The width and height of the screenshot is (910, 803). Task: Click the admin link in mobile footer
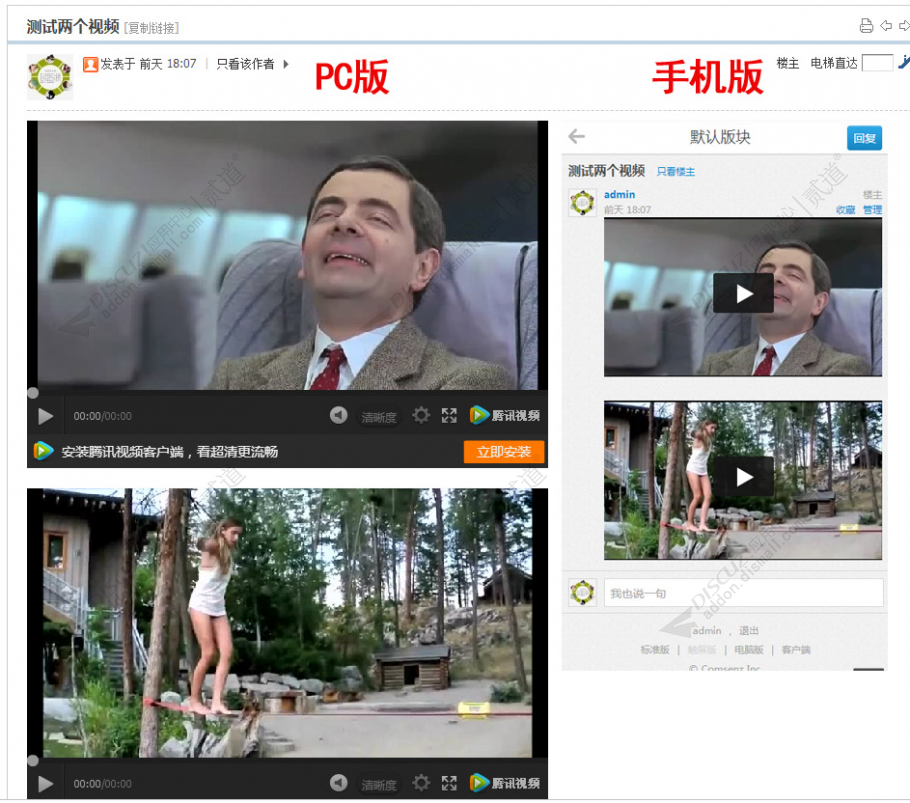point(707,631)
